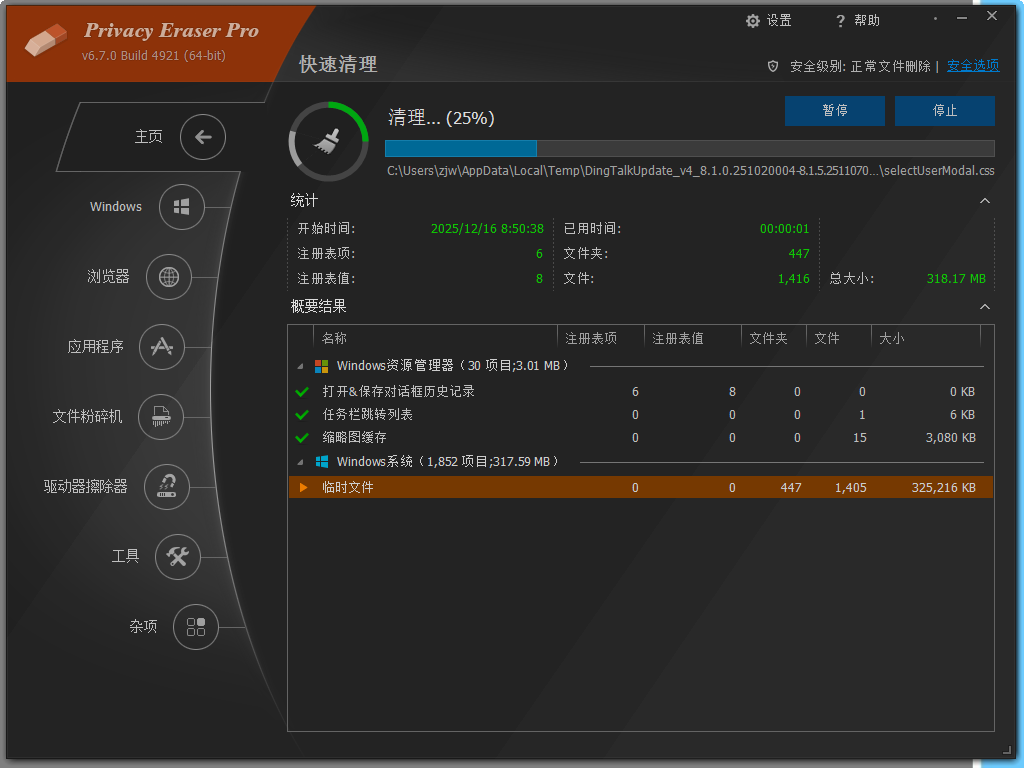Screen dimensions: 1024x768
Task: Select the 浏览器 menu label
Action: pyautogui.click(x=108, y=276)
